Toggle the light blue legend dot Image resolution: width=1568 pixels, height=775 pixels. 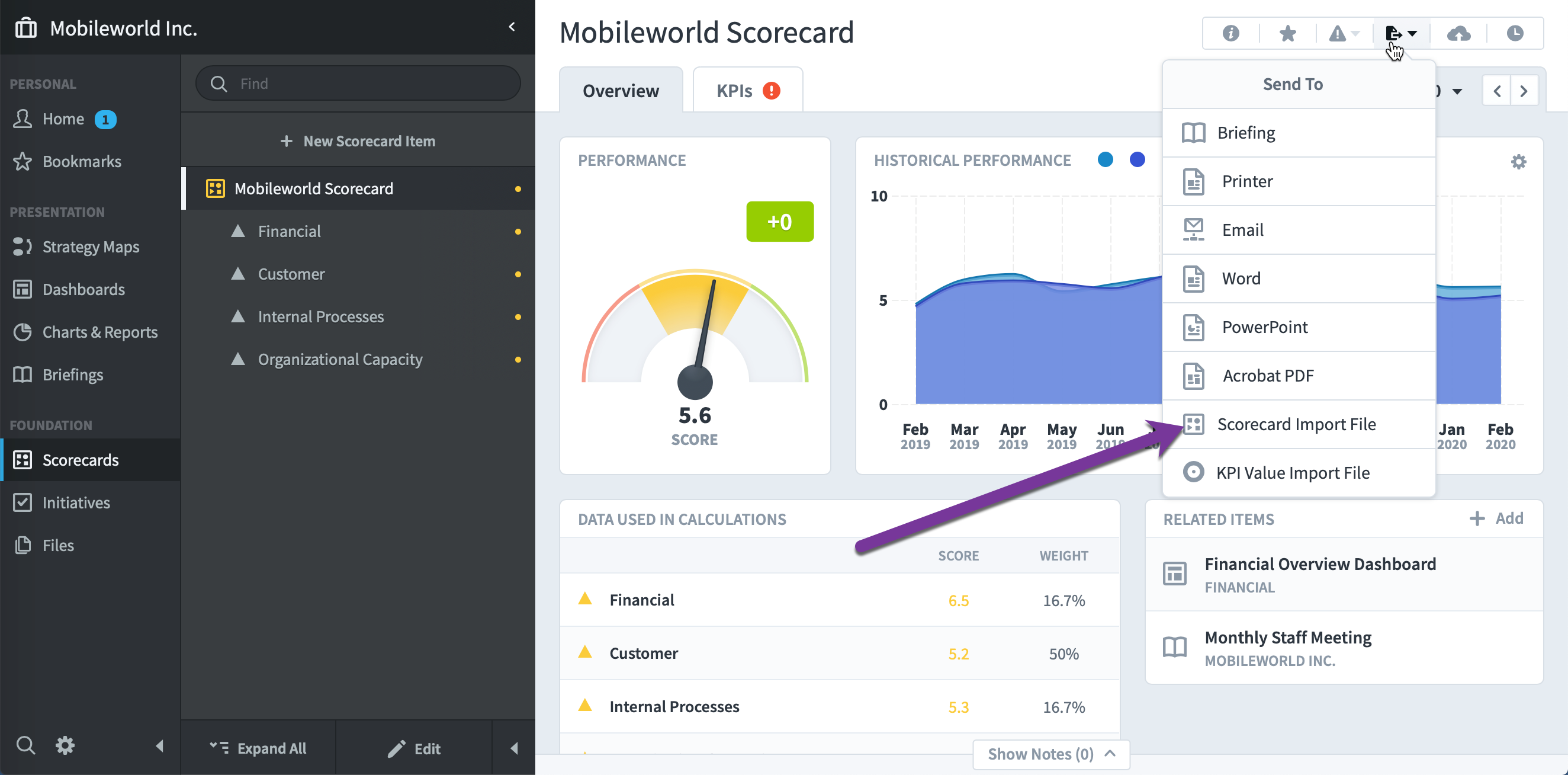point(1106,159)
